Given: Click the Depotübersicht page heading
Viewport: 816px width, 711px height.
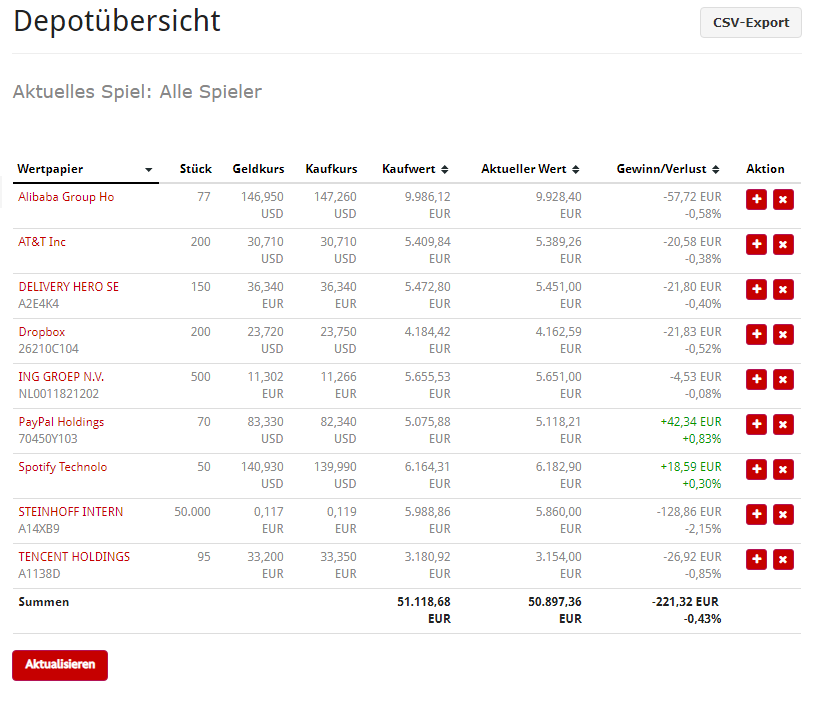Looking at the screenshot, I should [117, 21].
